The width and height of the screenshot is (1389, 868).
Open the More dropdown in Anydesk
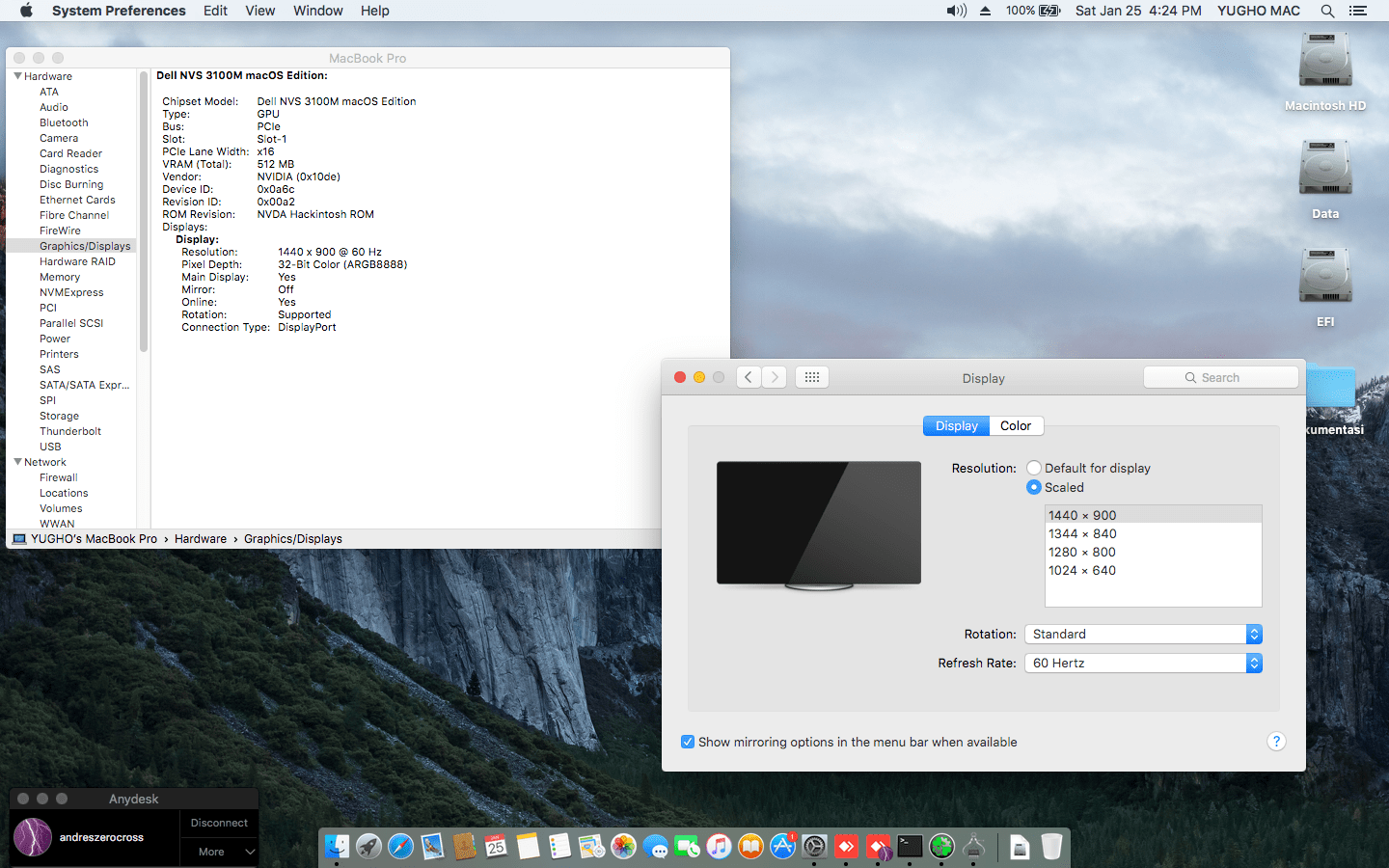point(219,852)
